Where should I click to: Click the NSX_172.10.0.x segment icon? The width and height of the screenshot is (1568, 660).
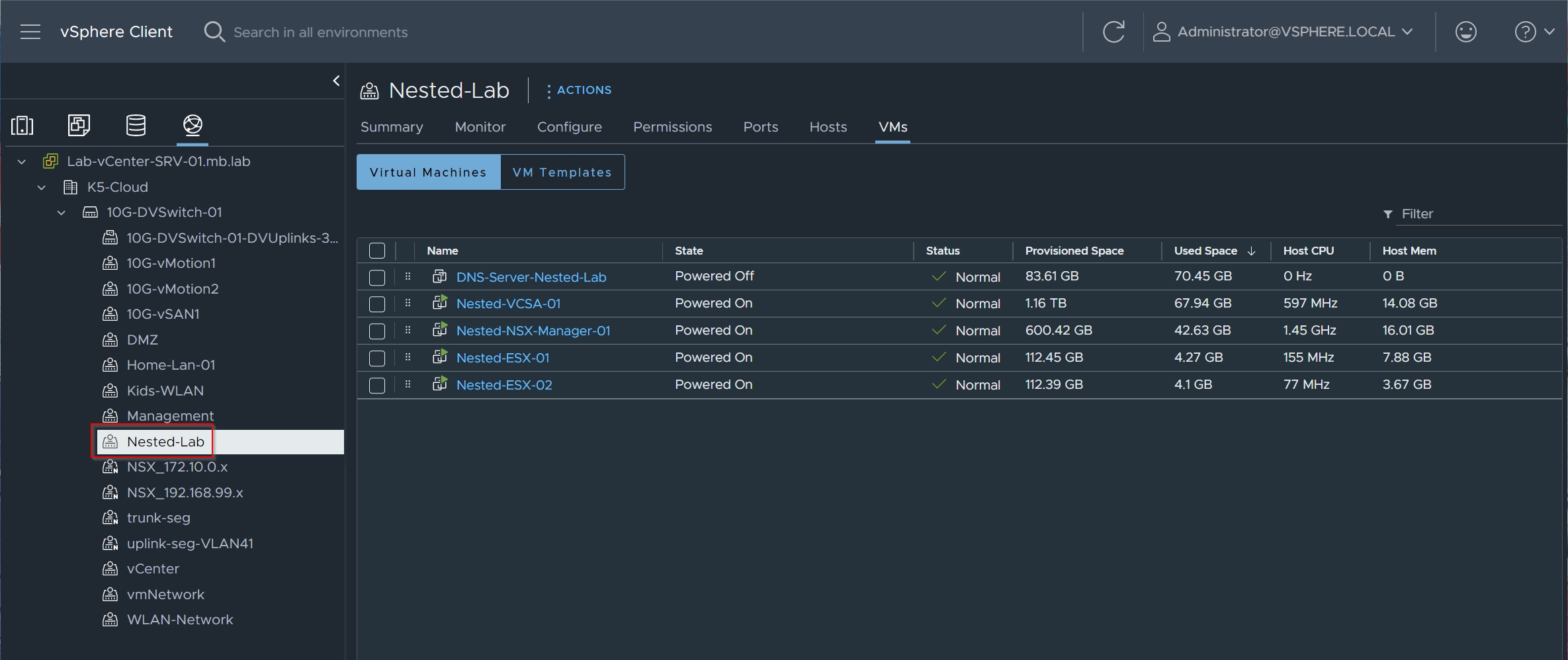(110, 467)
